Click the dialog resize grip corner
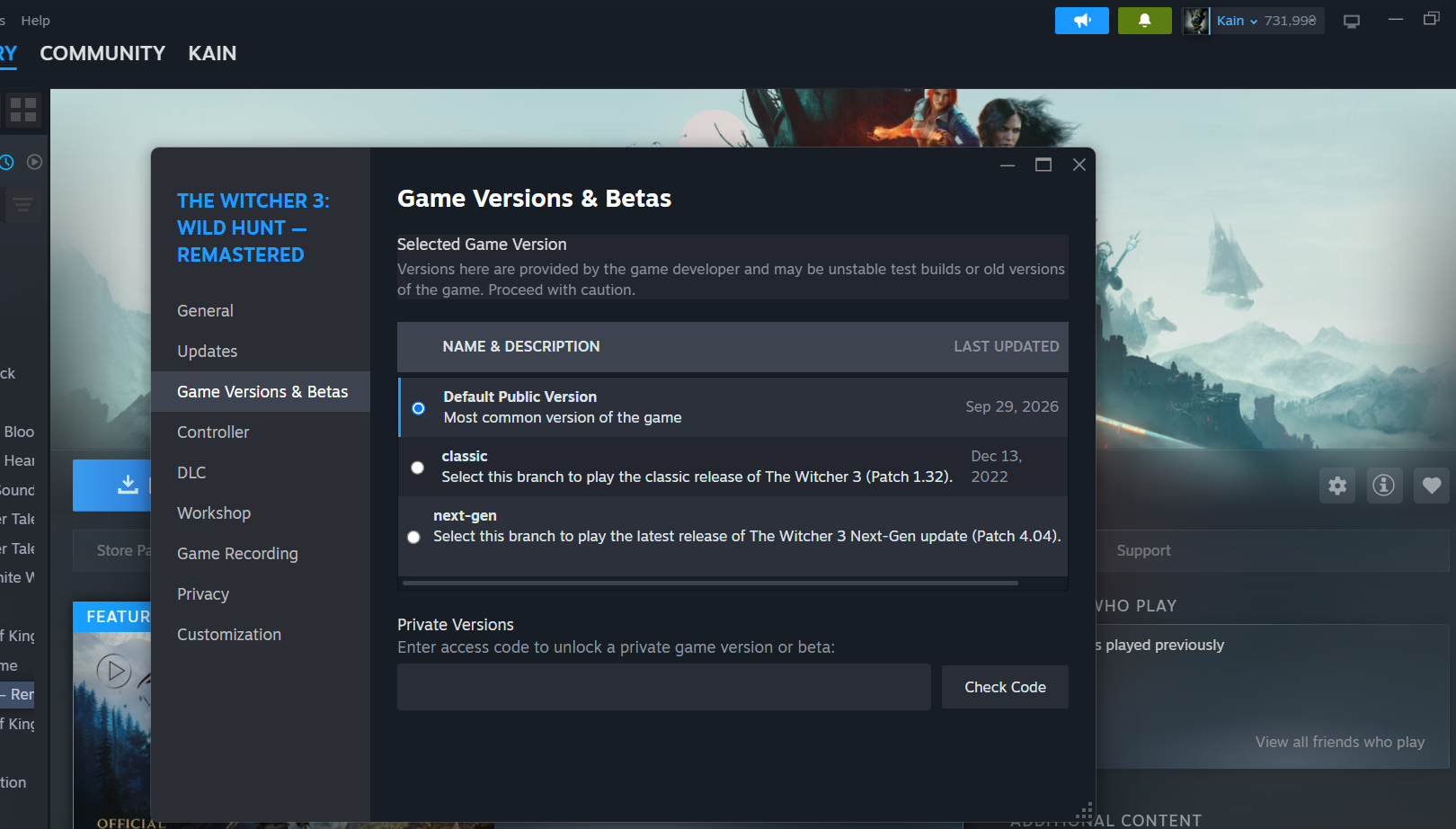The width and height of the screenshot is (1456, 829). point(1086,810)
